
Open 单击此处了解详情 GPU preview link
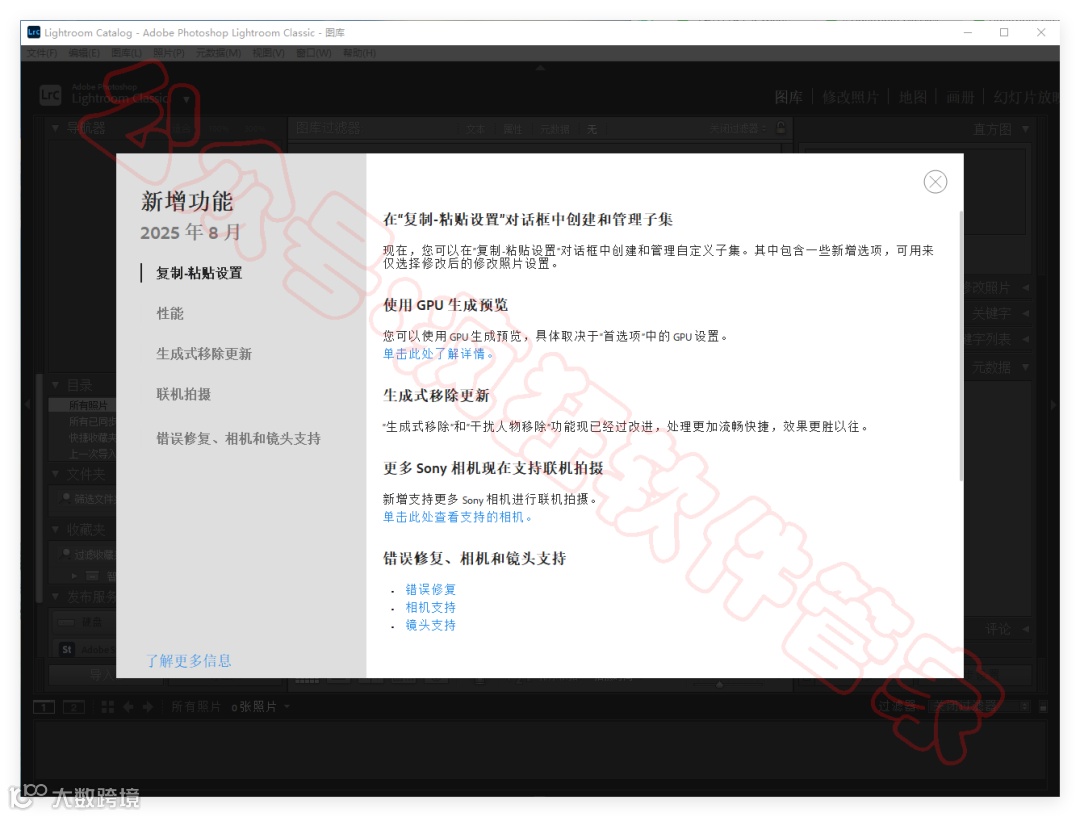coord(438,353)
